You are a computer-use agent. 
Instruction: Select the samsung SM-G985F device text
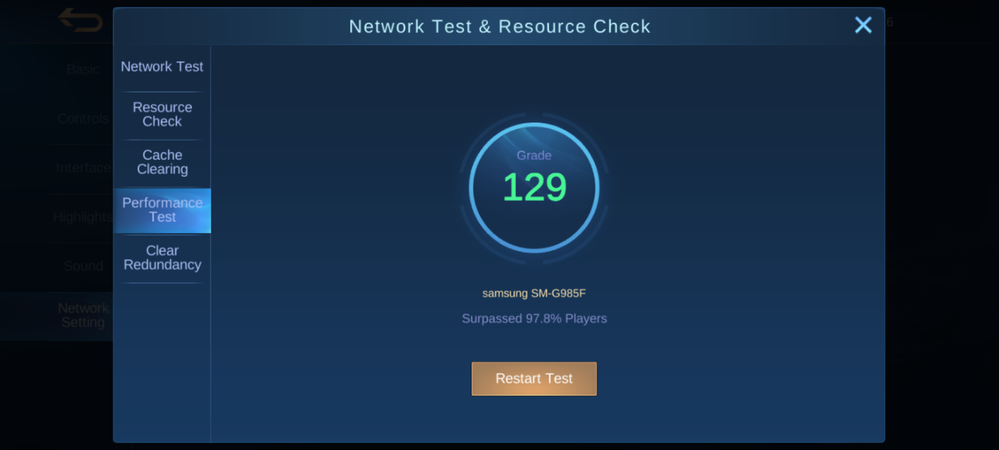click(534, 294)
